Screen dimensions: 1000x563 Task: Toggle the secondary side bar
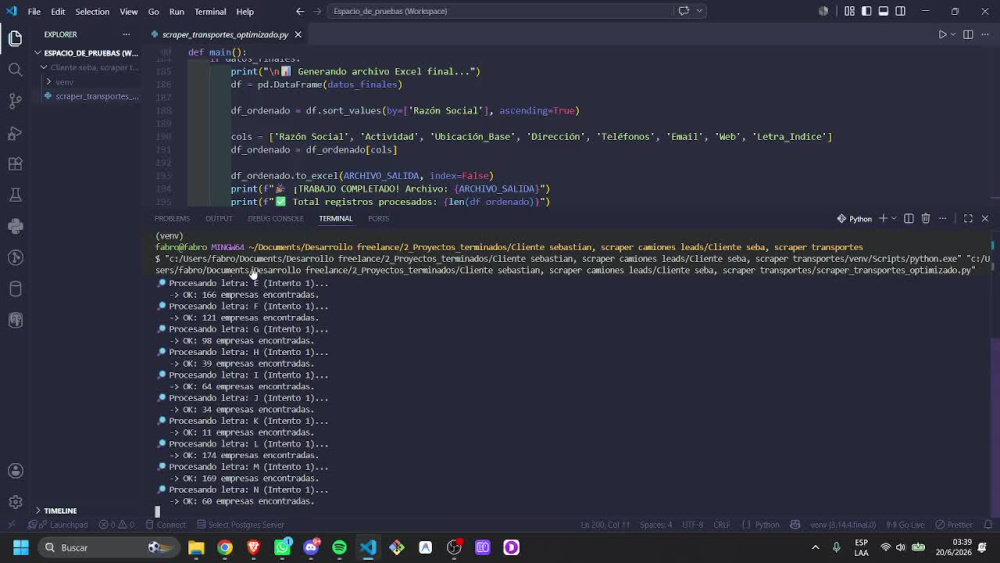(x=901, y=11)
